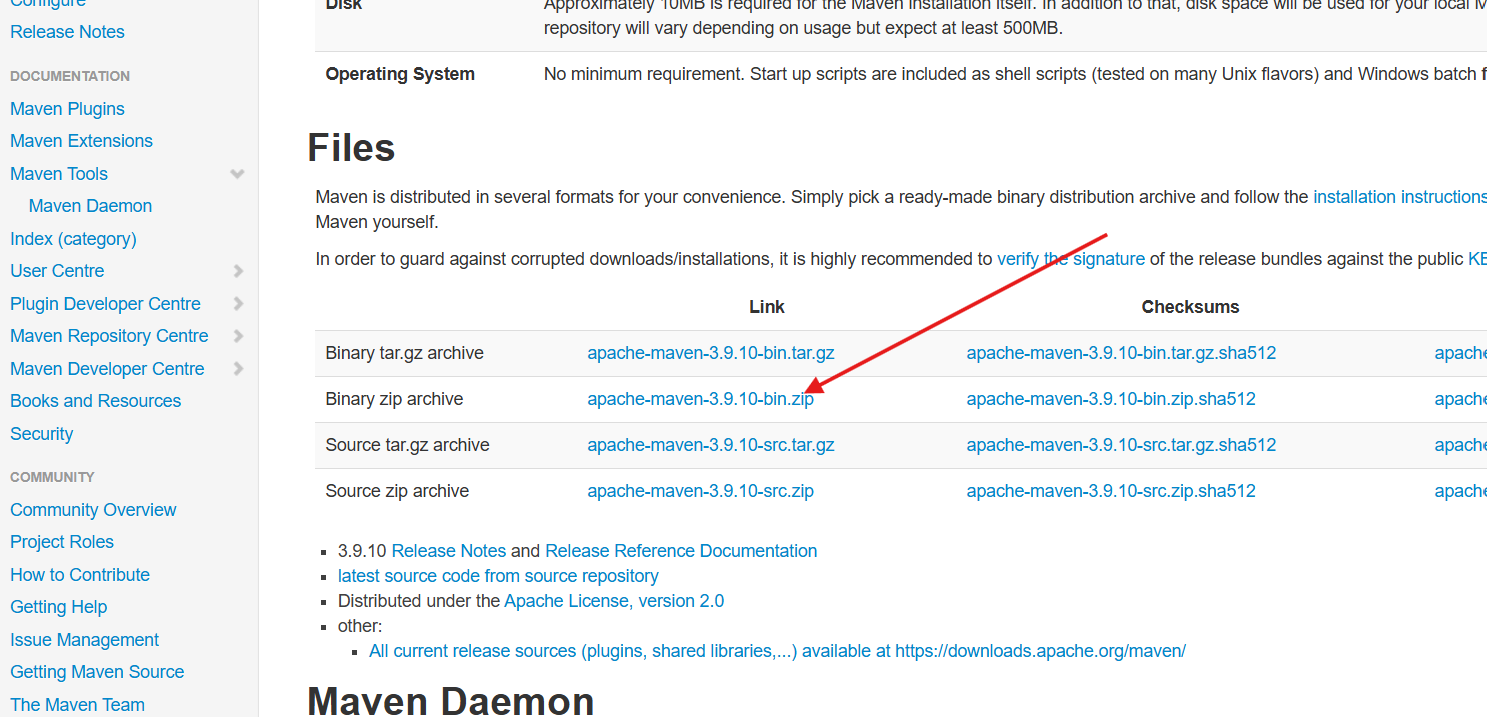Download apache-maven-3.9.10-src.zip

(x=700, y=491)
